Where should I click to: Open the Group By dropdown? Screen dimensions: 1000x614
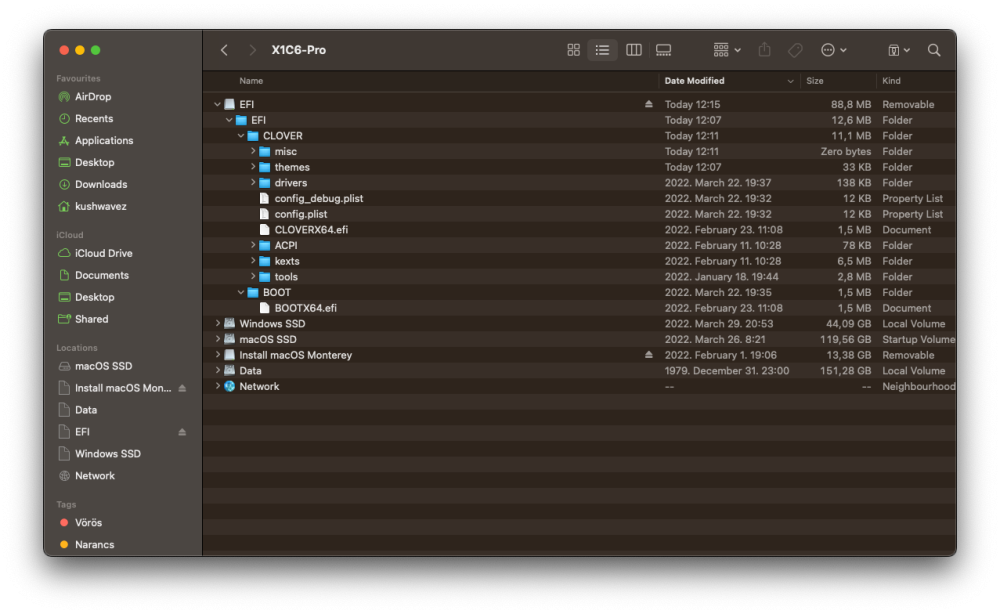[726, 50]
